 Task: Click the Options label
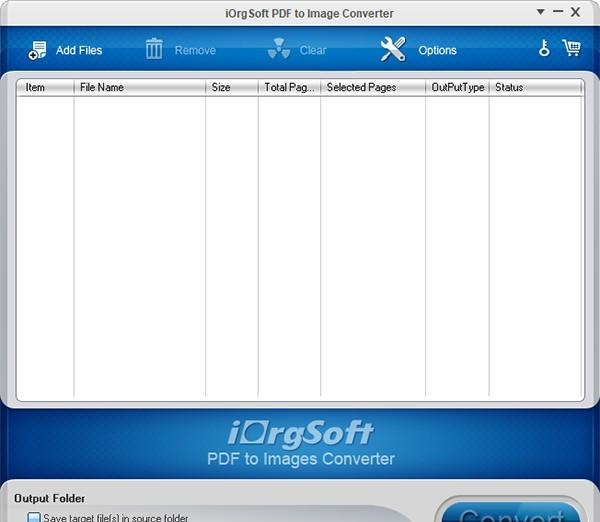tap(437, 51)
